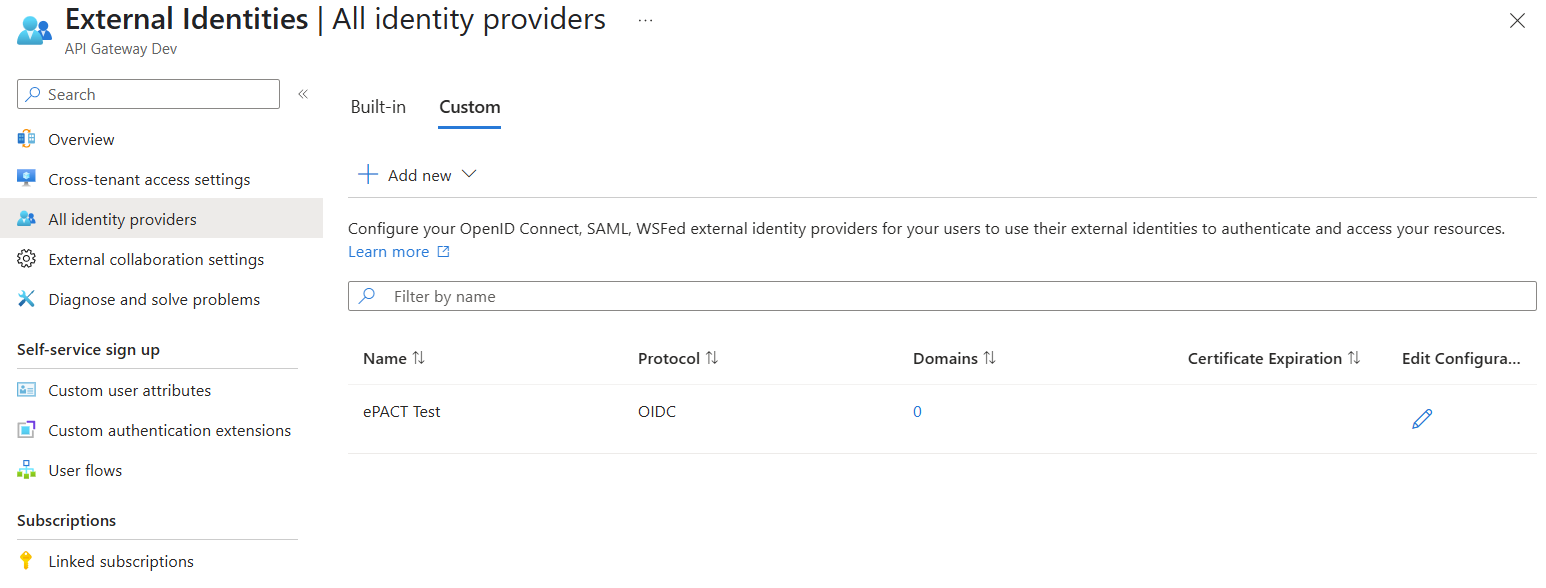Select Cross-tenant access settings in sidebar
The height and width of the screenshot is (588, 1546).
148,179
